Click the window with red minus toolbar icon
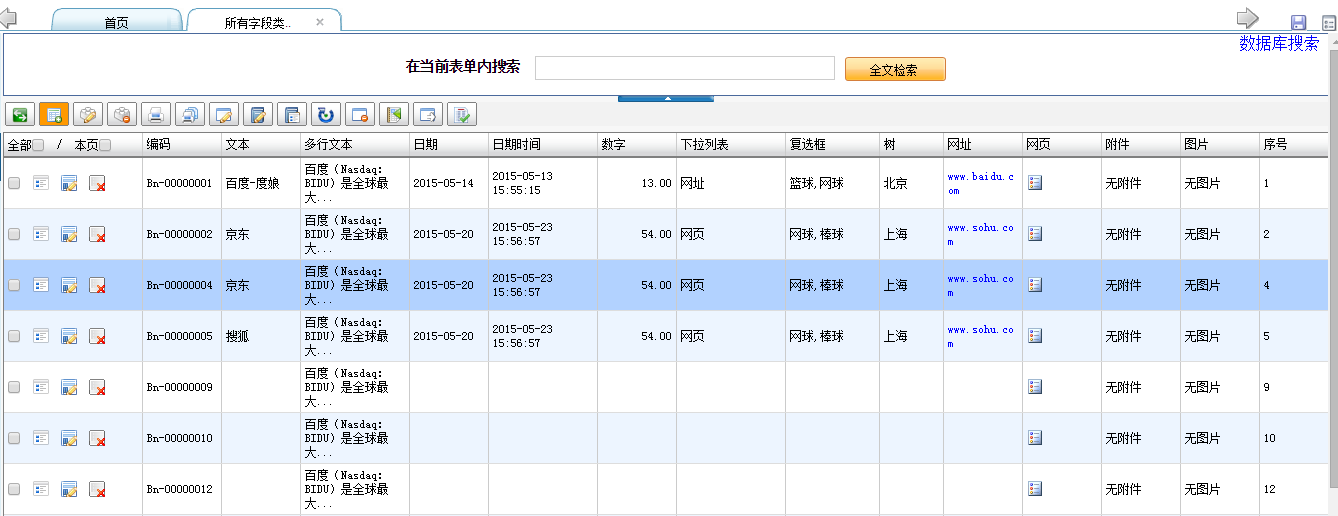This screenshot has height=516, width=1338. click(360, 114)
